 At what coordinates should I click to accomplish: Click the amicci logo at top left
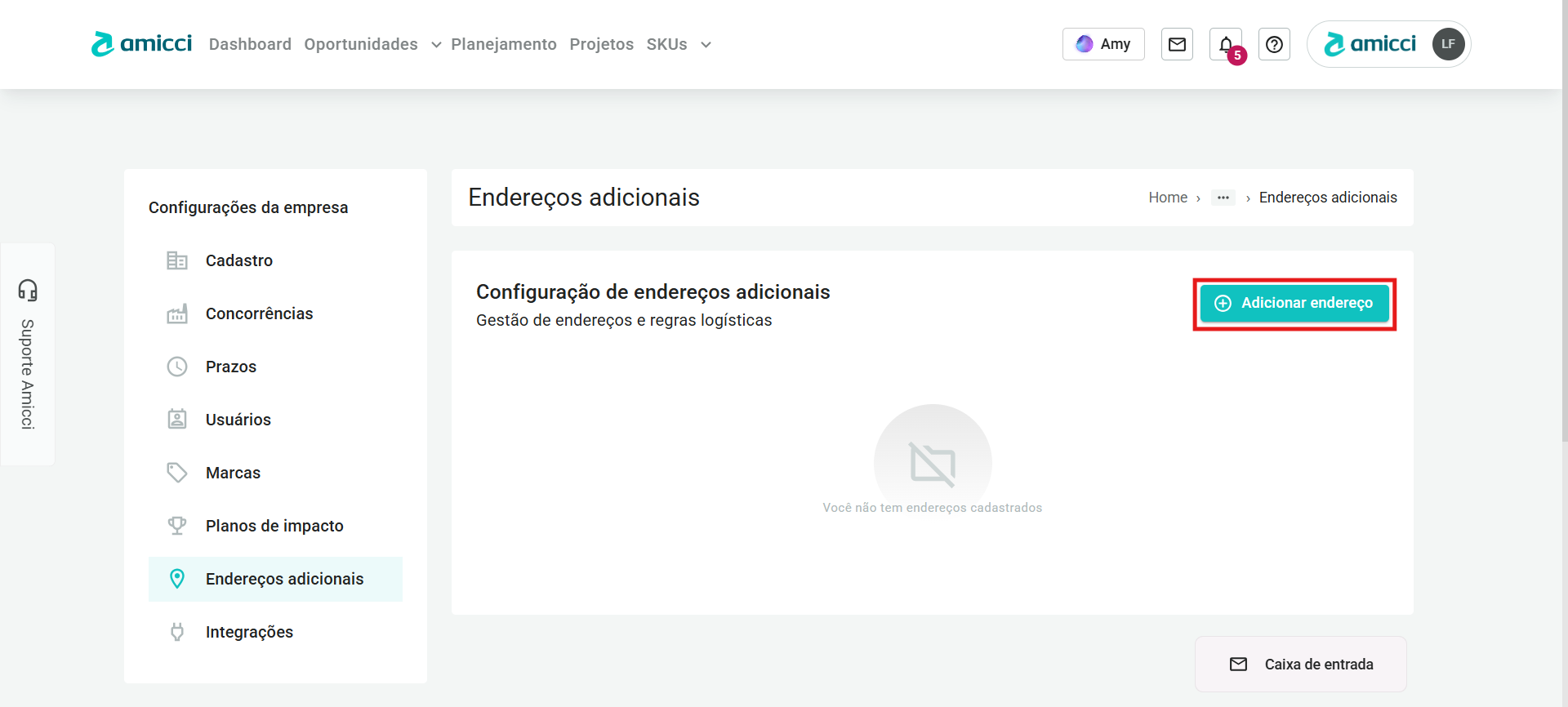[142, 44]
